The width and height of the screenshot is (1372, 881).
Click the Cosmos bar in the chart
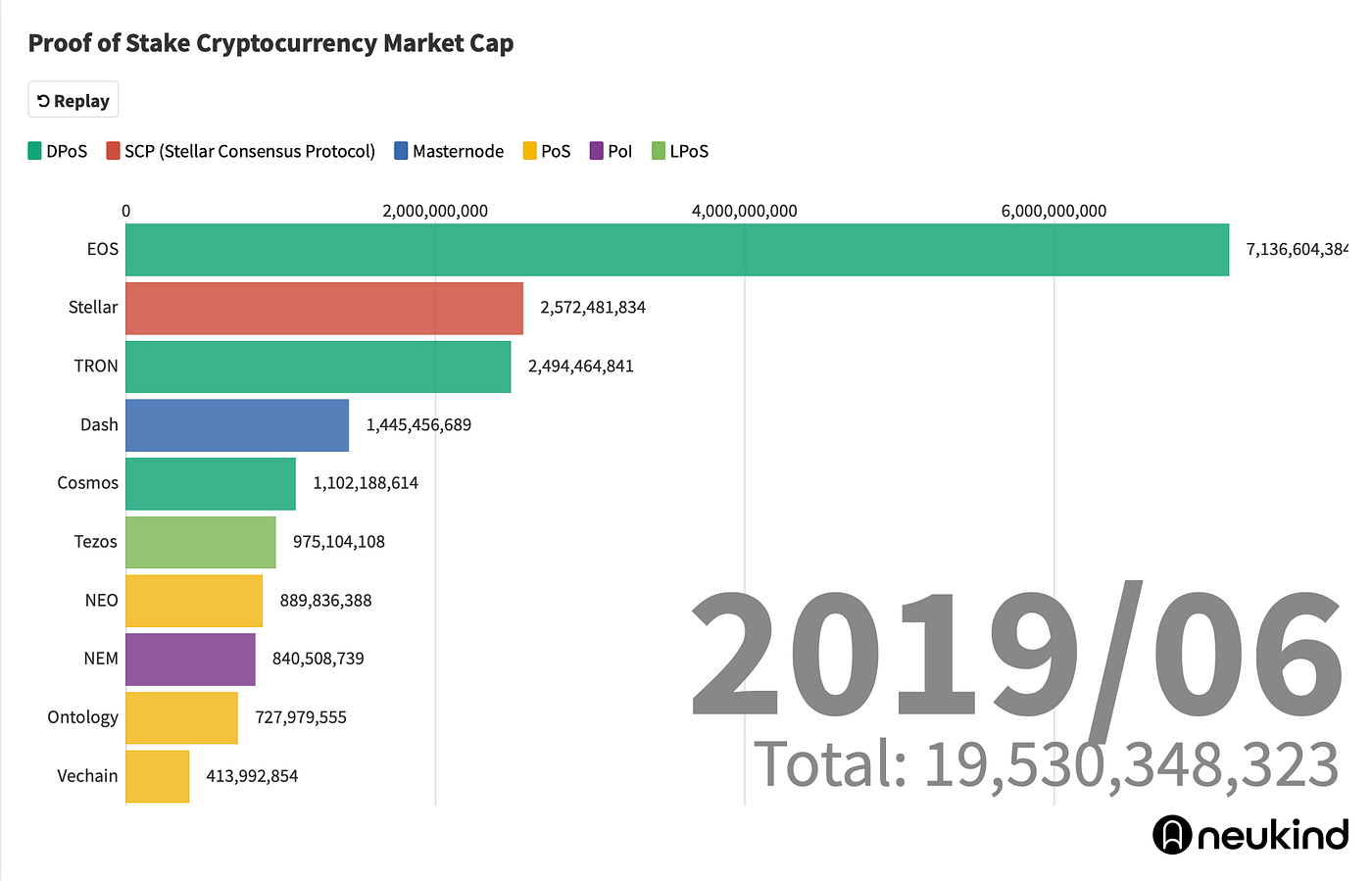(x=211, y=483)
